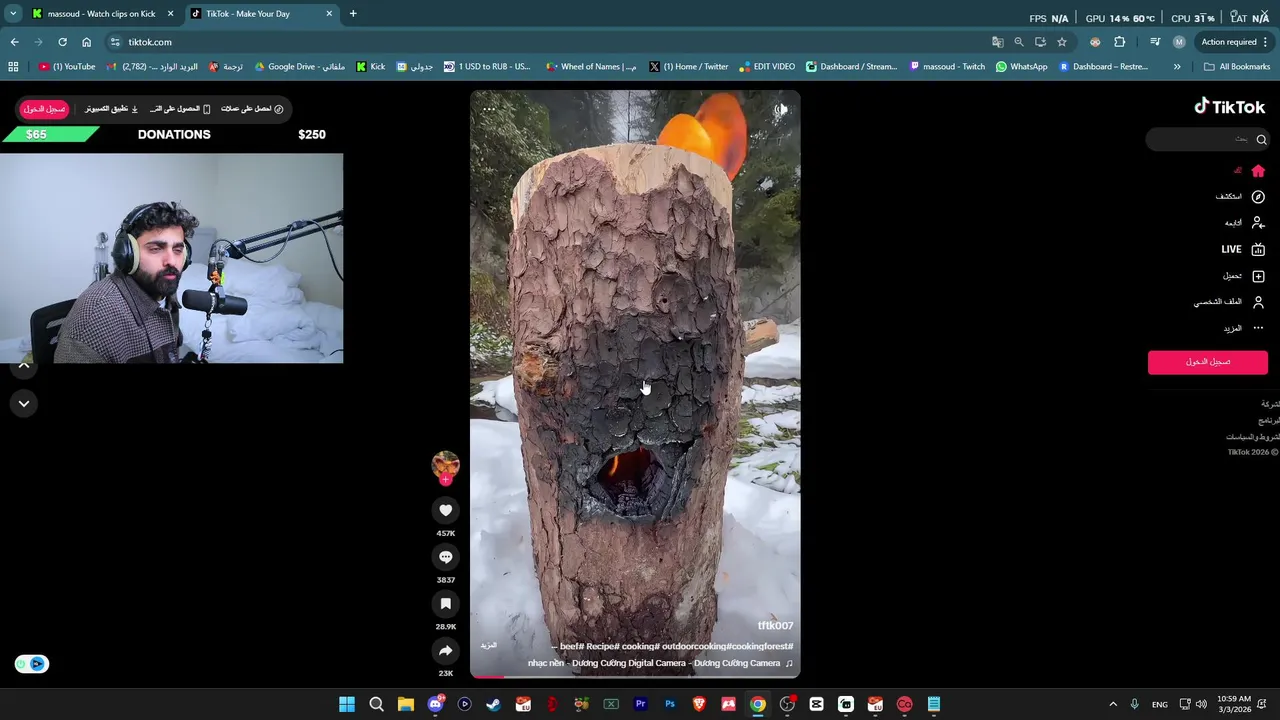Follow the creator via avatar plus

pos(446,480)
